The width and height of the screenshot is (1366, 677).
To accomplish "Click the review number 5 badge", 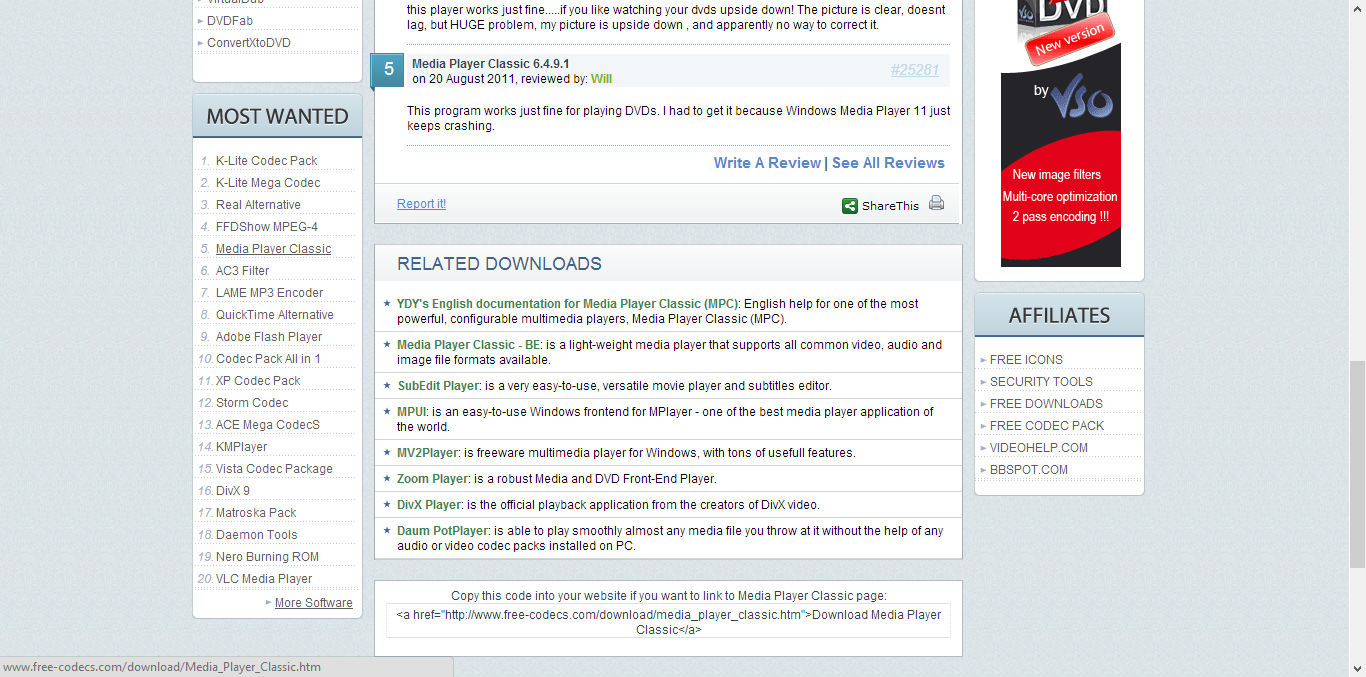I will pyautogui.click(x=388, y=70).
